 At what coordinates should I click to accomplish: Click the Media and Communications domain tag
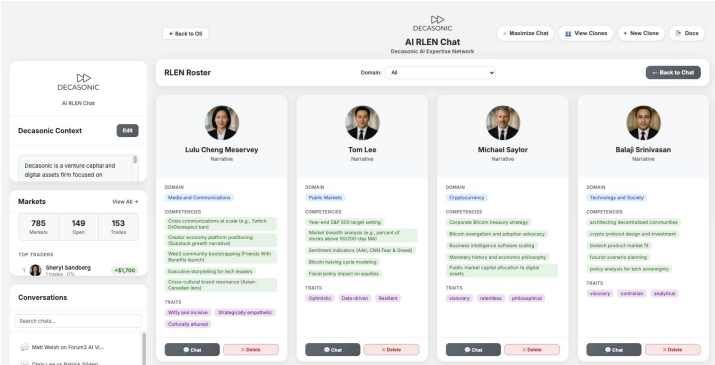point(199,198)
